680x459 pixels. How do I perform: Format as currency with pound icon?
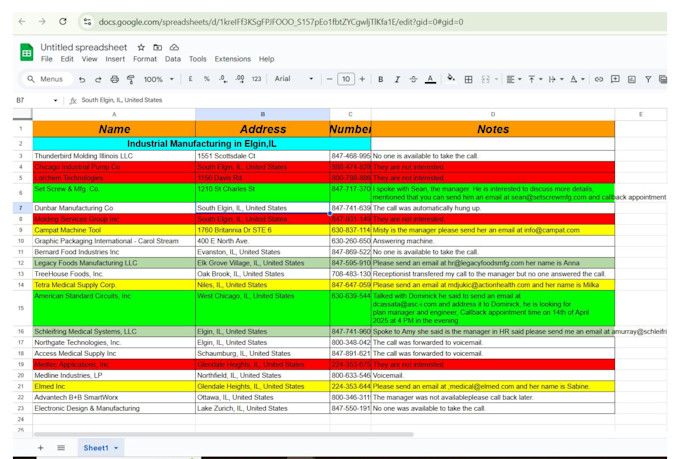point(190,79)
